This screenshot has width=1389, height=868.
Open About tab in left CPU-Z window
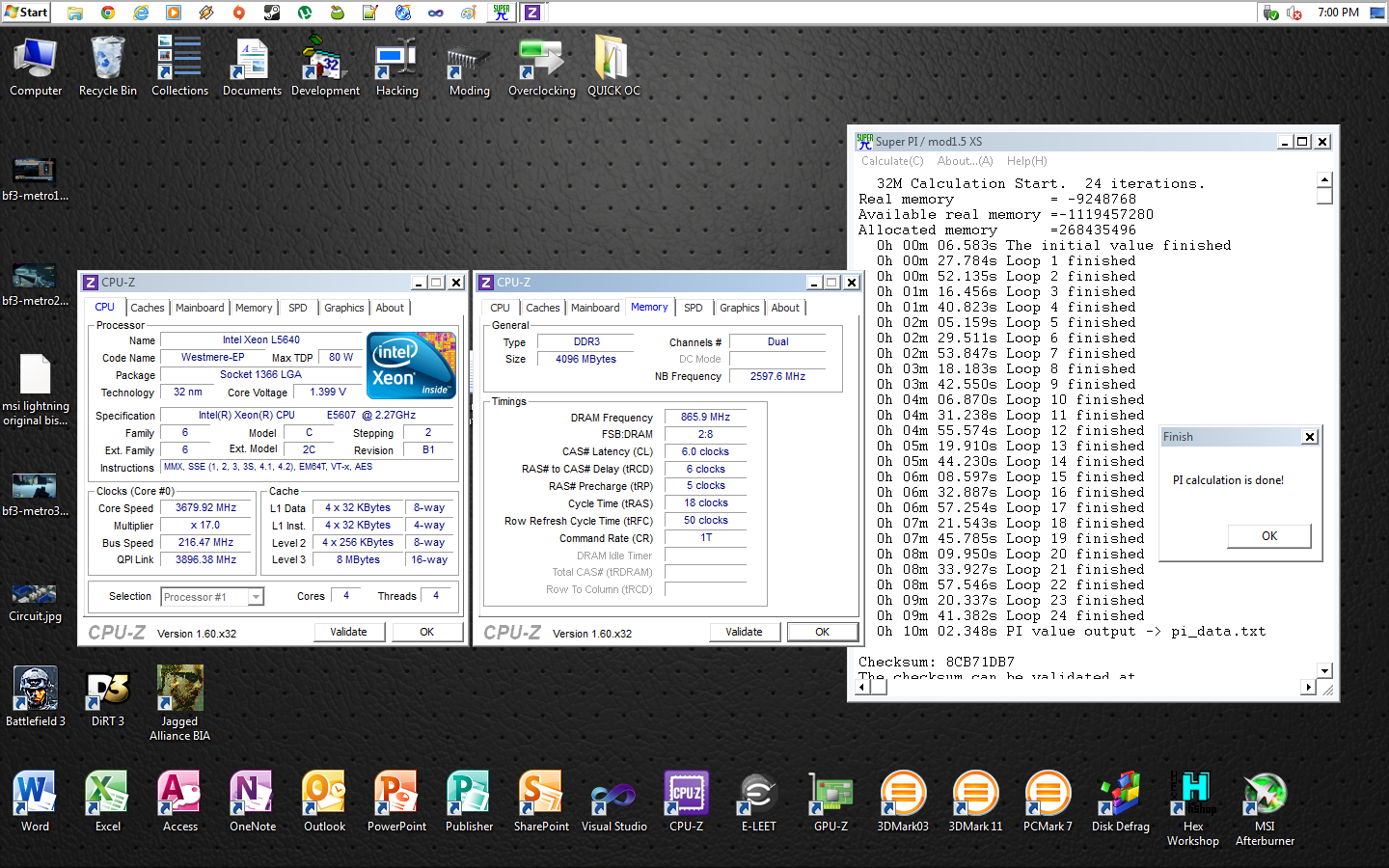click(x=390, y=308)
